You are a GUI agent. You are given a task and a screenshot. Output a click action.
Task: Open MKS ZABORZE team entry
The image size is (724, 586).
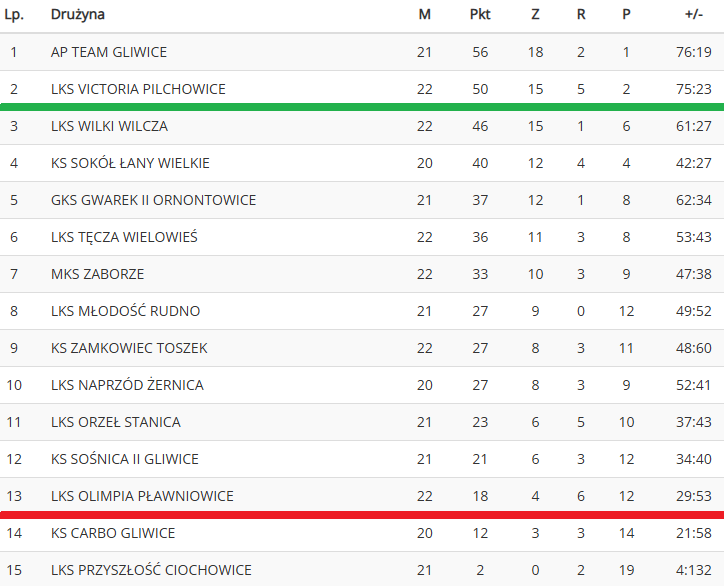[x=97, y=274]
